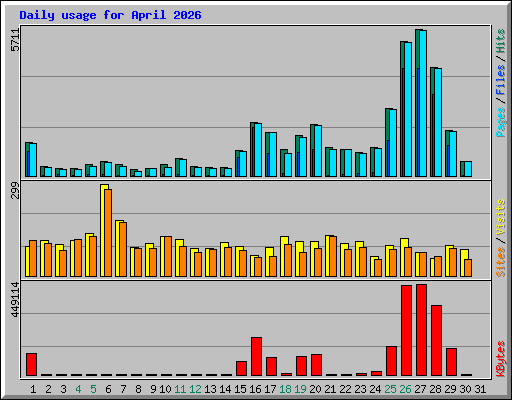
Task: Click green weekend day 11 label
Action: [180, 389]
